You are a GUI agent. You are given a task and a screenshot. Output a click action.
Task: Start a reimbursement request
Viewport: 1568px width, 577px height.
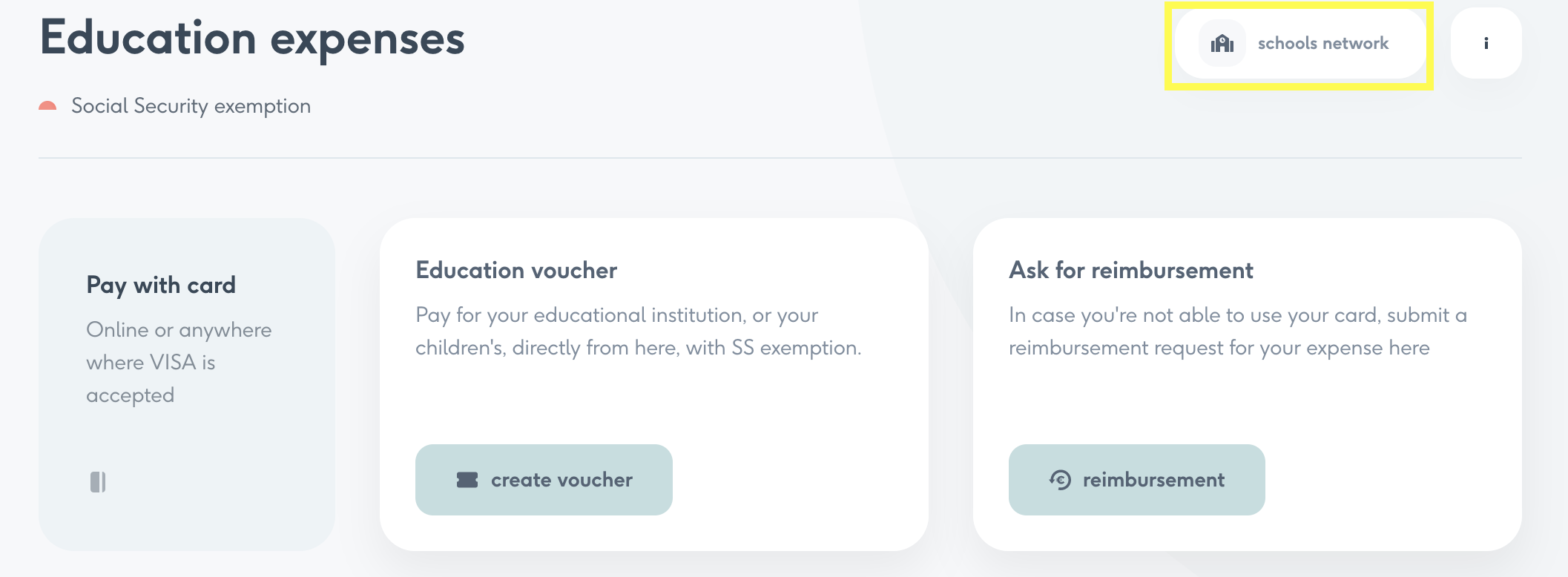[1137, 480]
